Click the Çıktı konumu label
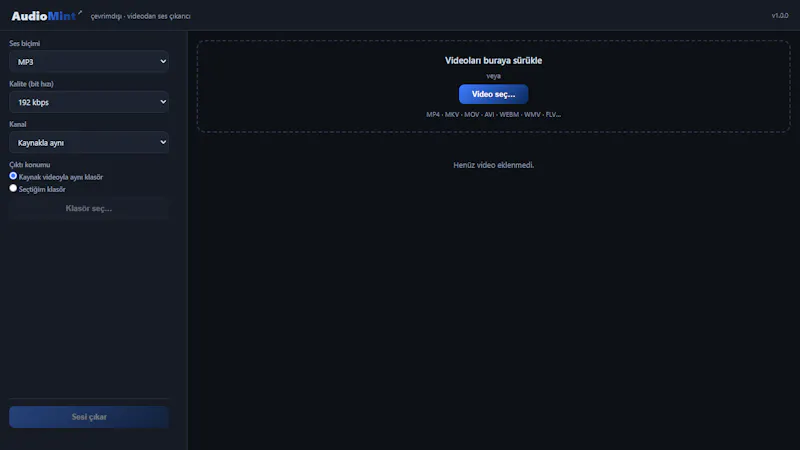The width and height of the screenshot is (800, 450). (x=30, y=164)
